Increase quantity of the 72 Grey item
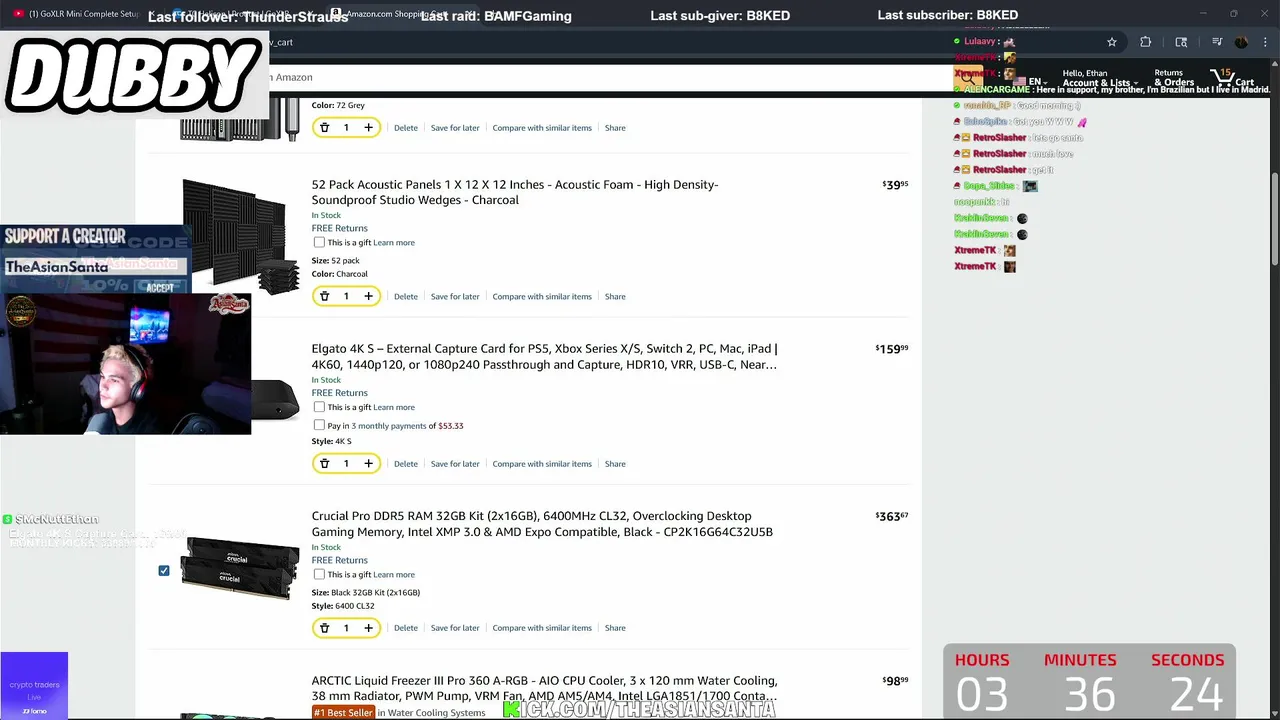The height and width of the screenshot is (720, 1280). pyautogui.click(x=368, y=128)
